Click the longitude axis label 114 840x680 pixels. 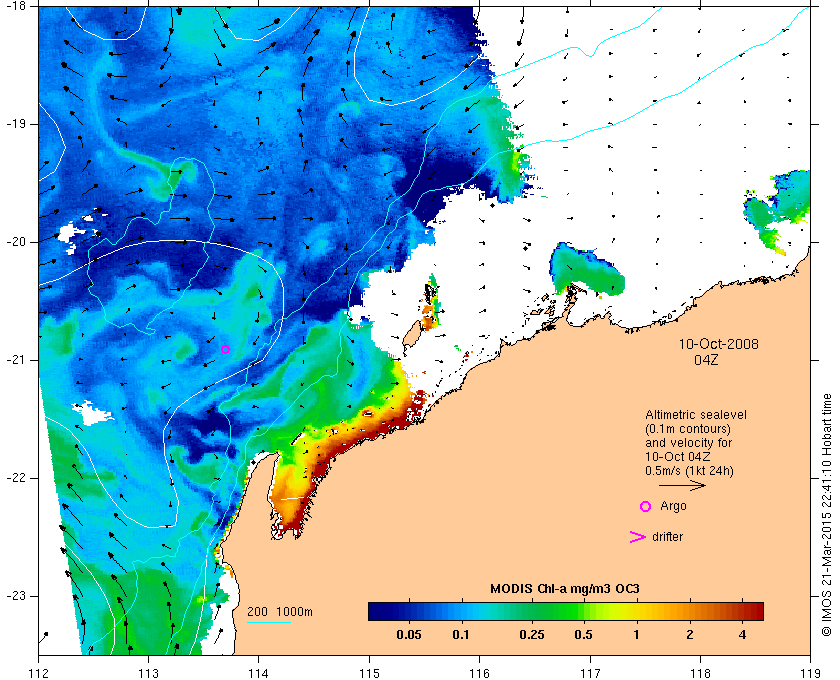259,674
